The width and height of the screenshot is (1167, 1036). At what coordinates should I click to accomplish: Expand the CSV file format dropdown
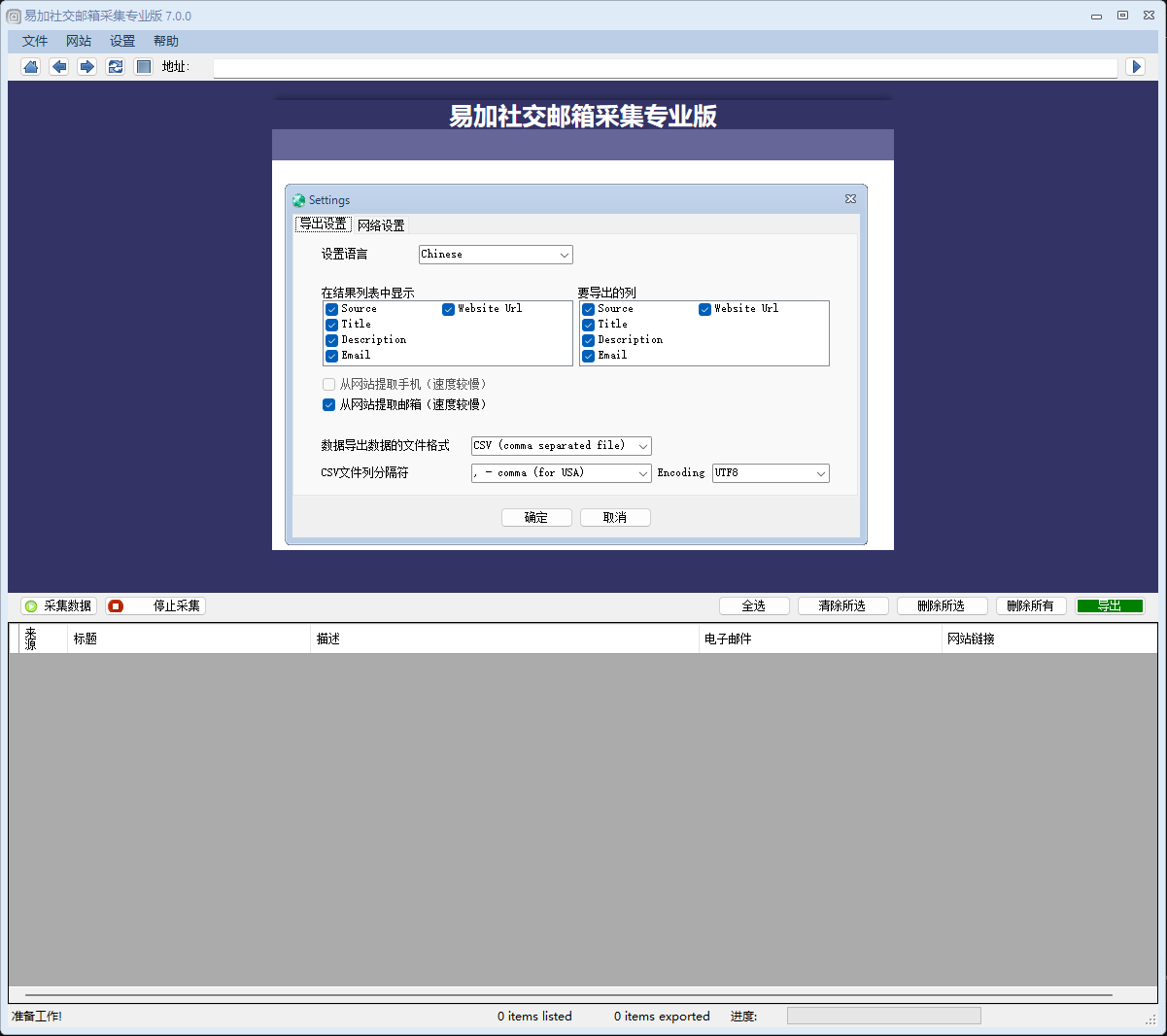tap(562, 446)
